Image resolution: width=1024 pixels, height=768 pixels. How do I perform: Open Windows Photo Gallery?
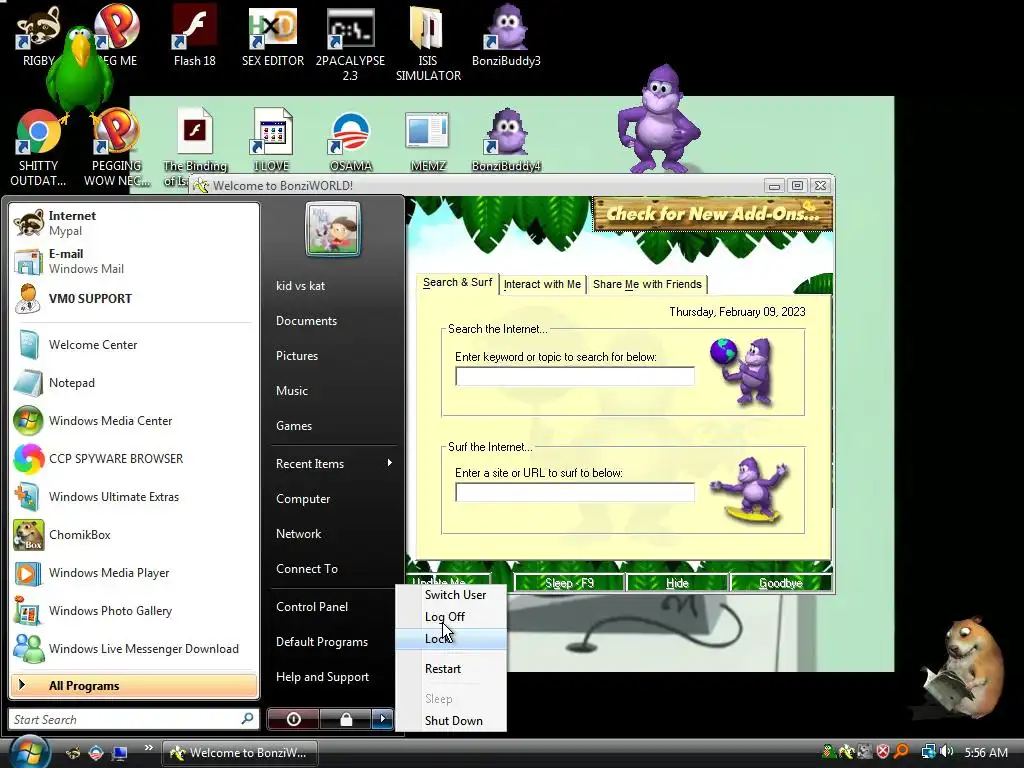(x=134, y=611)
